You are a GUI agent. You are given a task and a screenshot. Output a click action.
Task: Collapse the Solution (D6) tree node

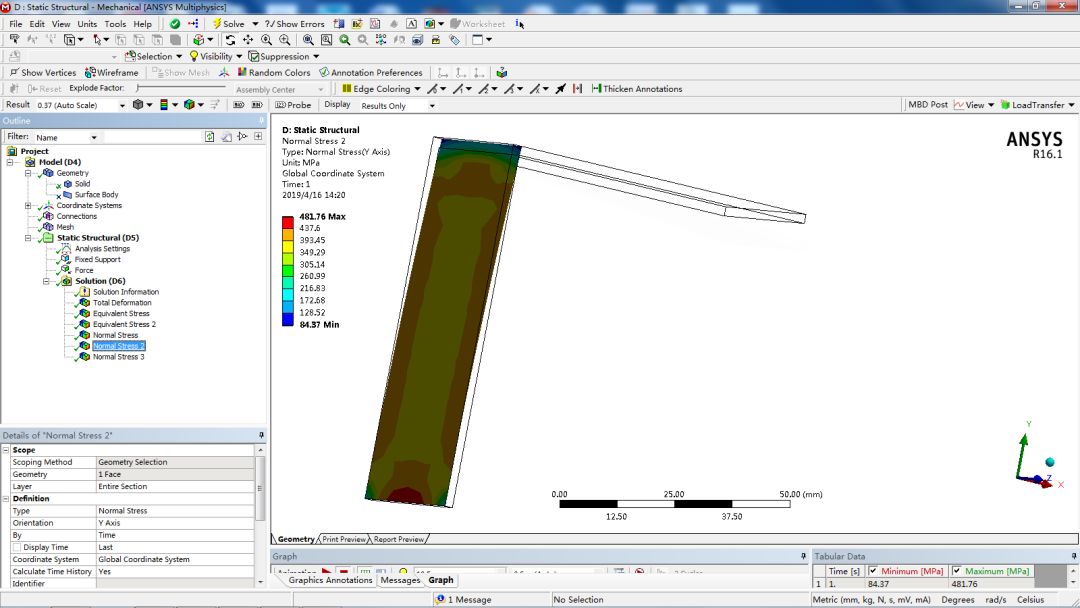[x=46, y=281]
